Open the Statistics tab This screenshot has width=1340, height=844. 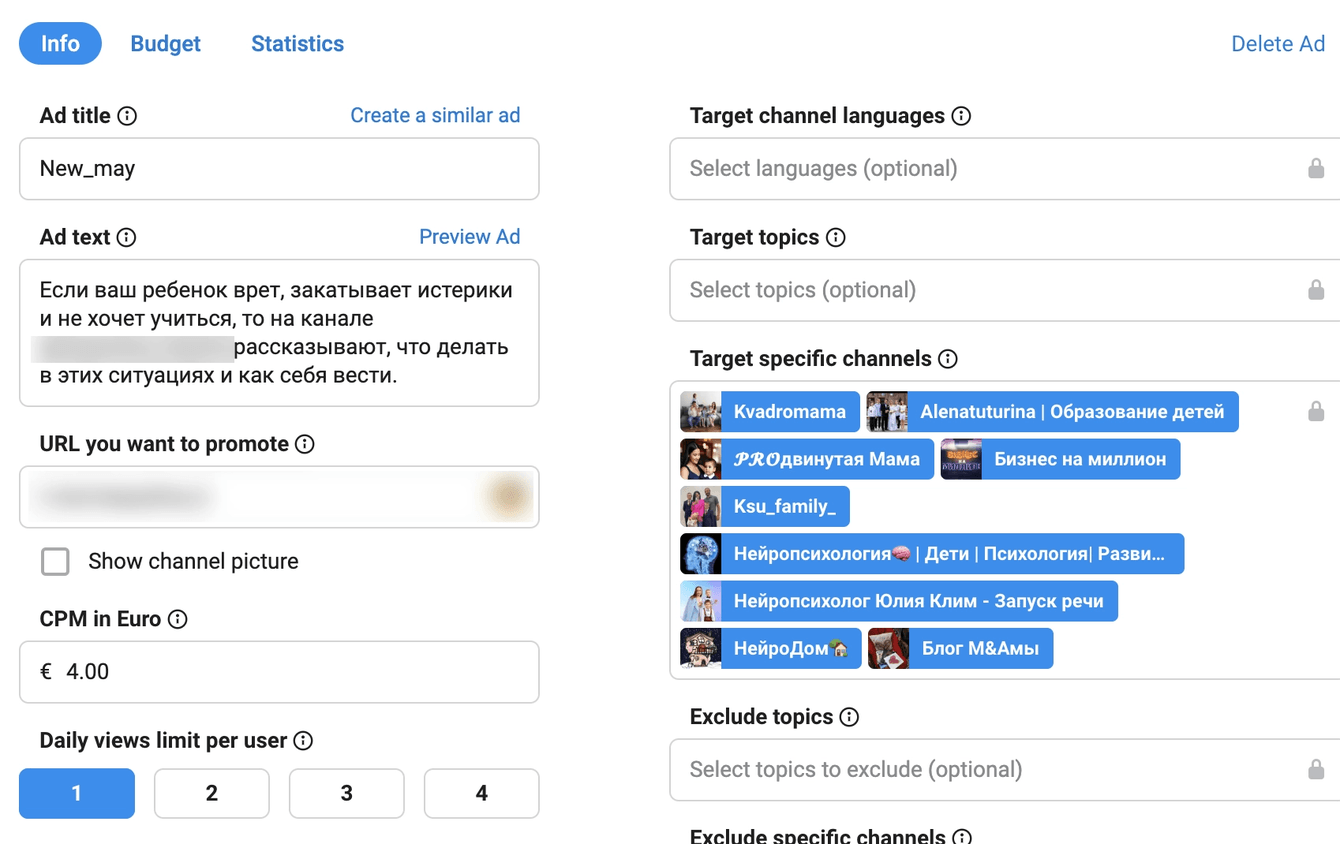click(297, 44)
